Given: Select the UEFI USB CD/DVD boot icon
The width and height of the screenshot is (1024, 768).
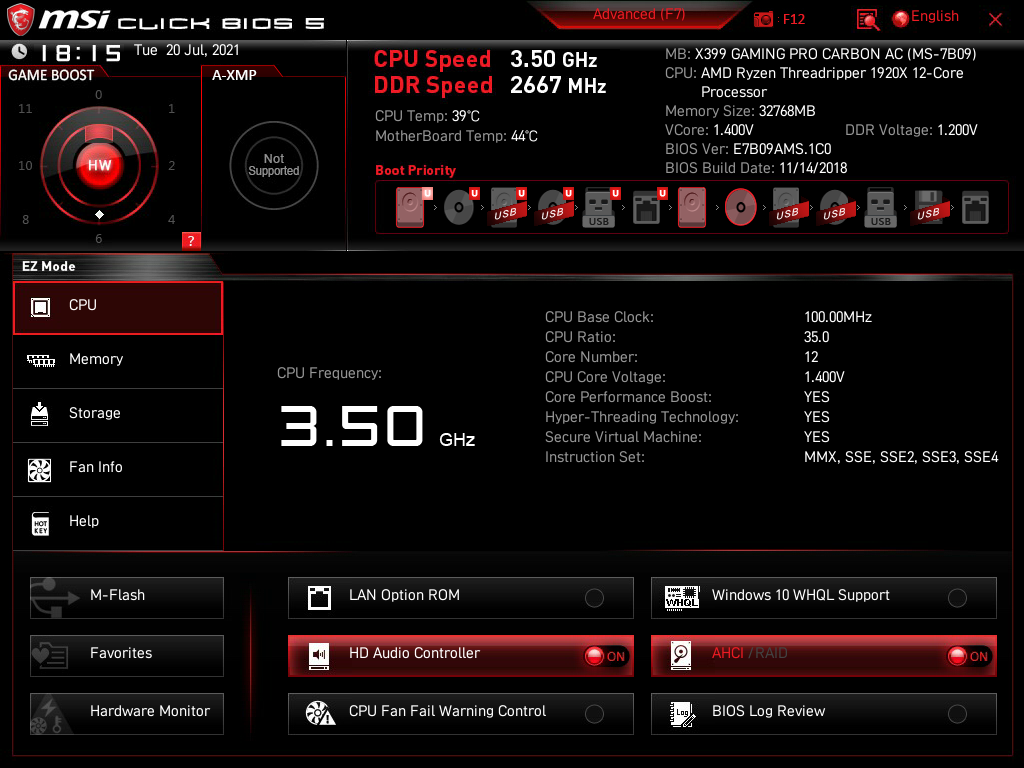Looking at the screenshot, I should pyautogui.click(x=555, y=207).
